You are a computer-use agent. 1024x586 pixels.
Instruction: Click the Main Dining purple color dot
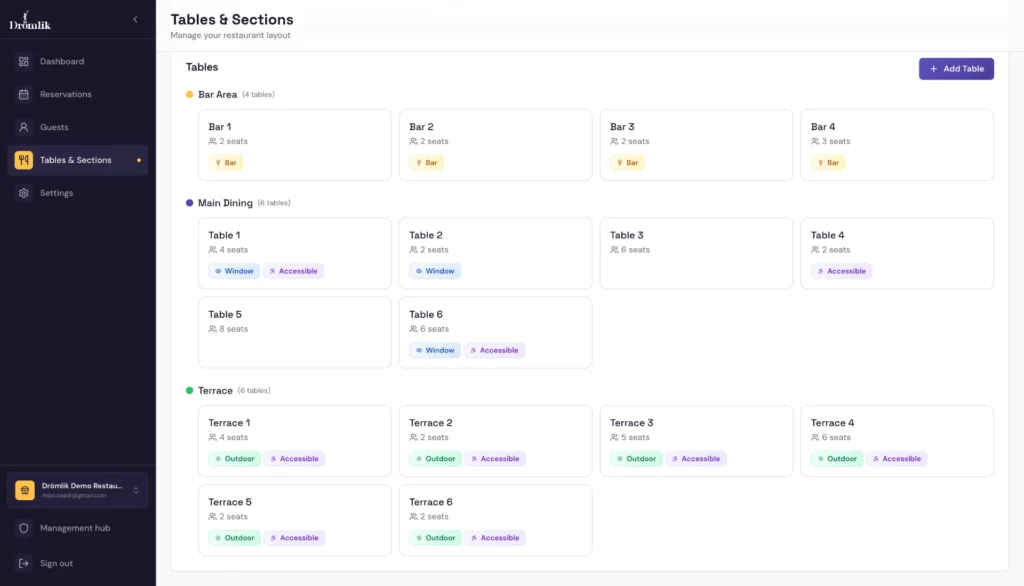pos(189,203)
